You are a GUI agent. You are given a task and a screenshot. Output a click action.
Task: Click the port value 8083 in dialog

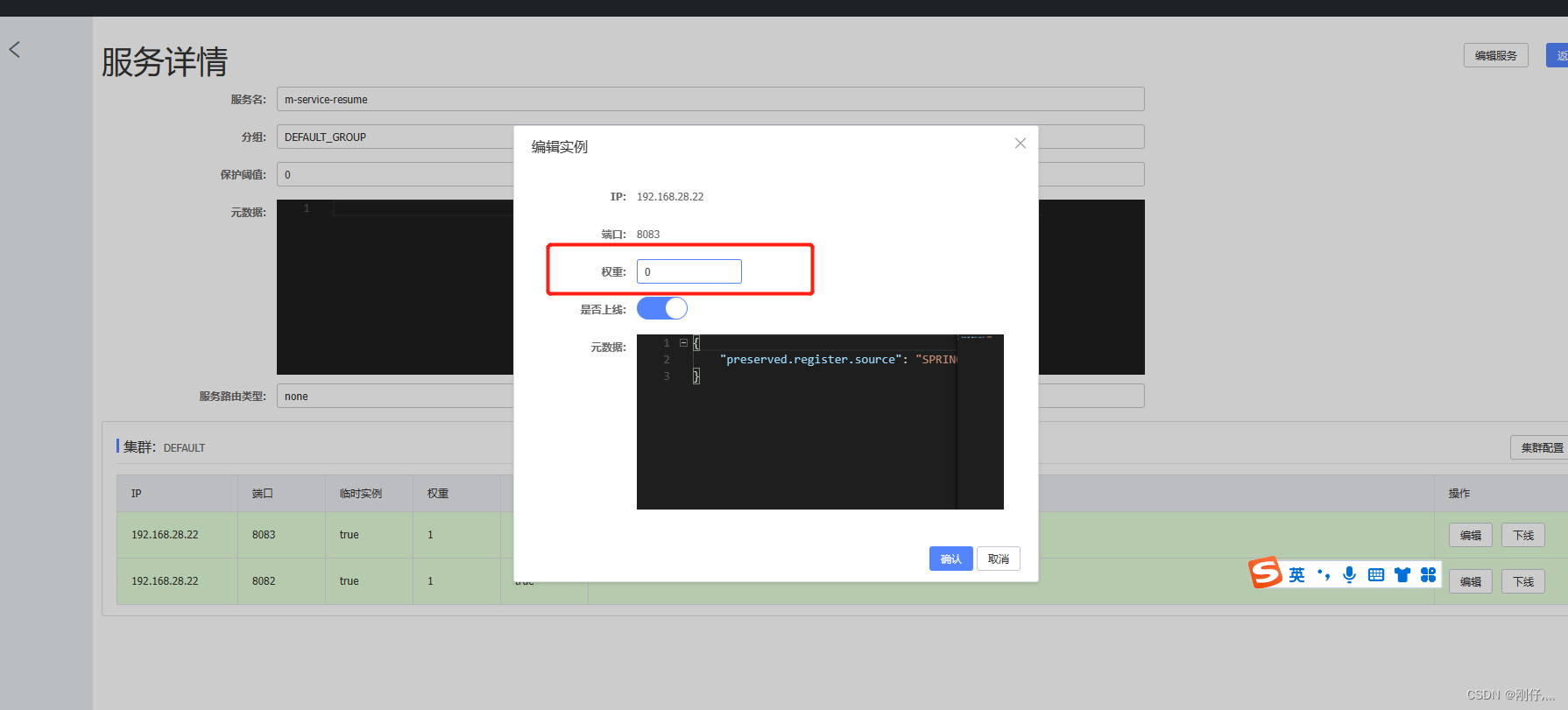tap(648, 235)
